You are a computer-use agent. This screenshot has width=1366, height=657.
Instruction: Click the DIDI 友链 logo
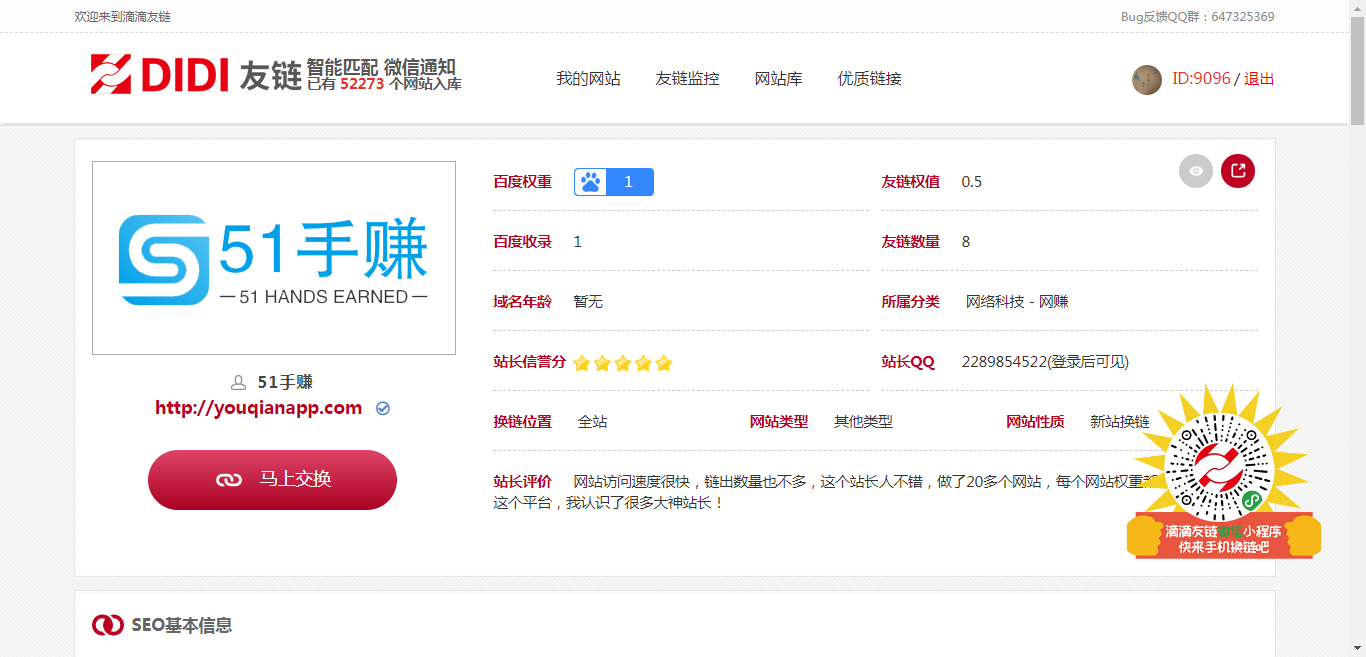click(x=196, y=74)
